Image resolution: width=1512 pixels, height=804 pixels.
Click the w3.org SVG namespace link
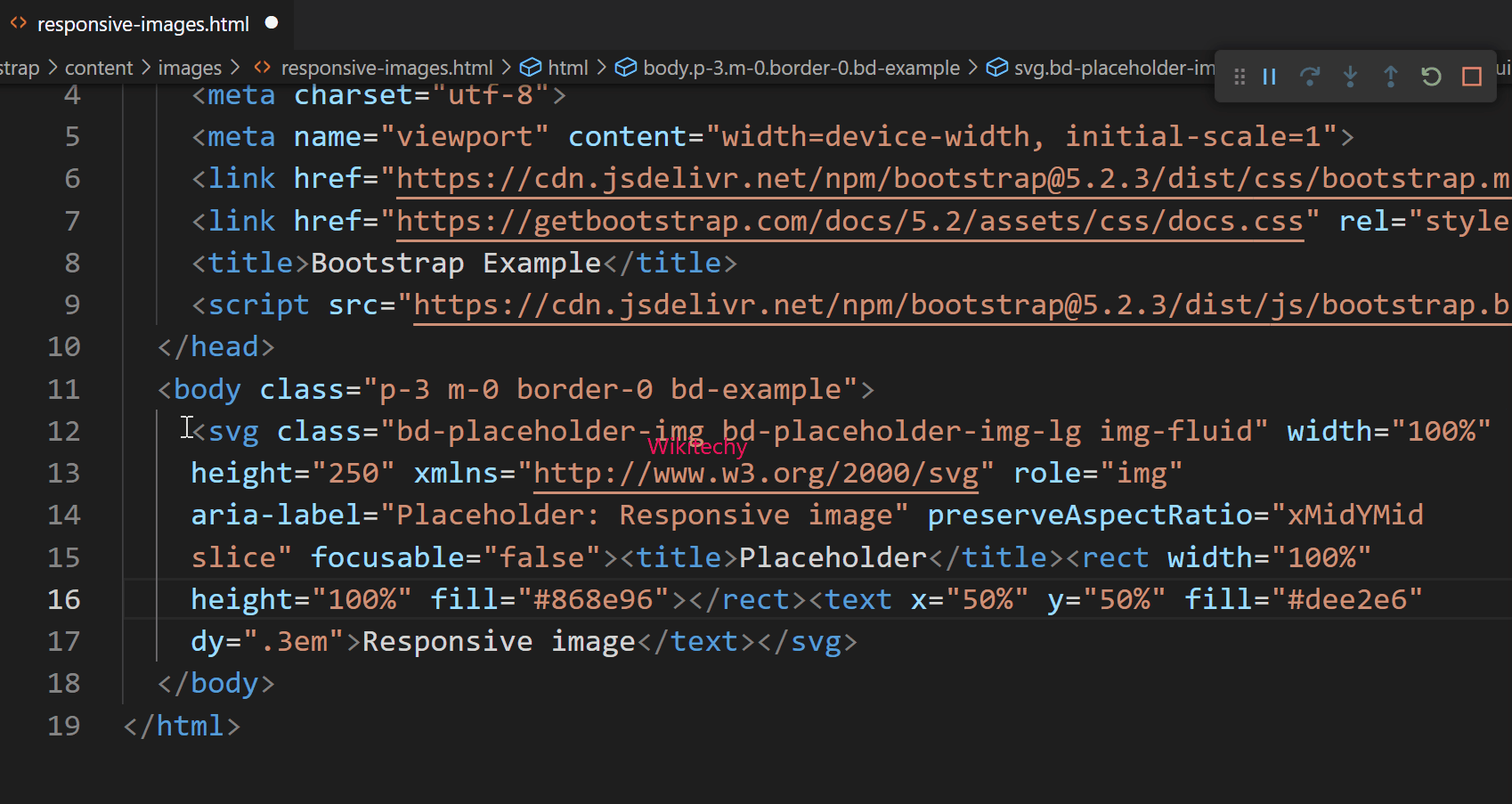(x=755, y=472)
